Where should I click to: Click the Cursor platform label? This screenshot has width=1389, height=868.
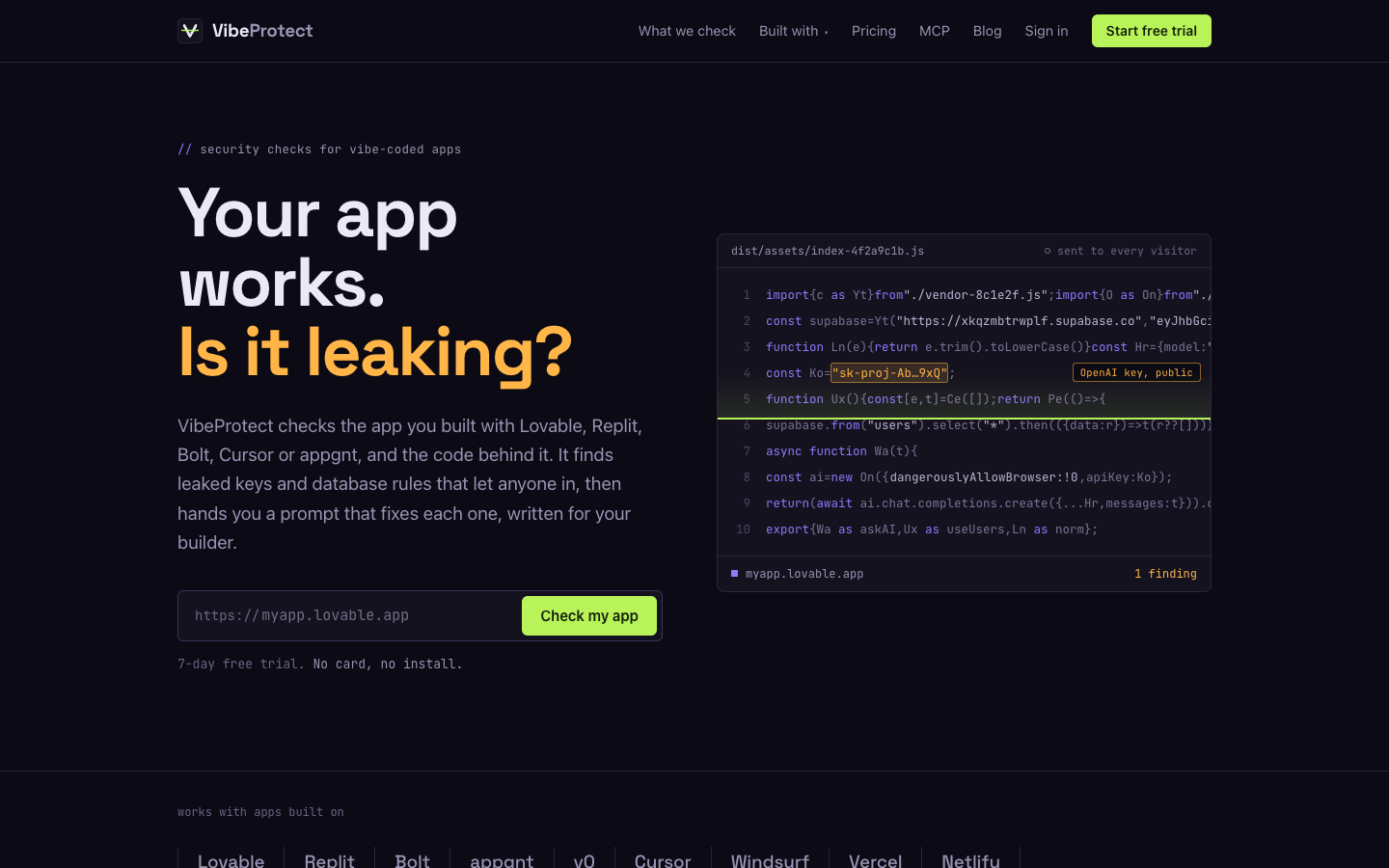663,860
